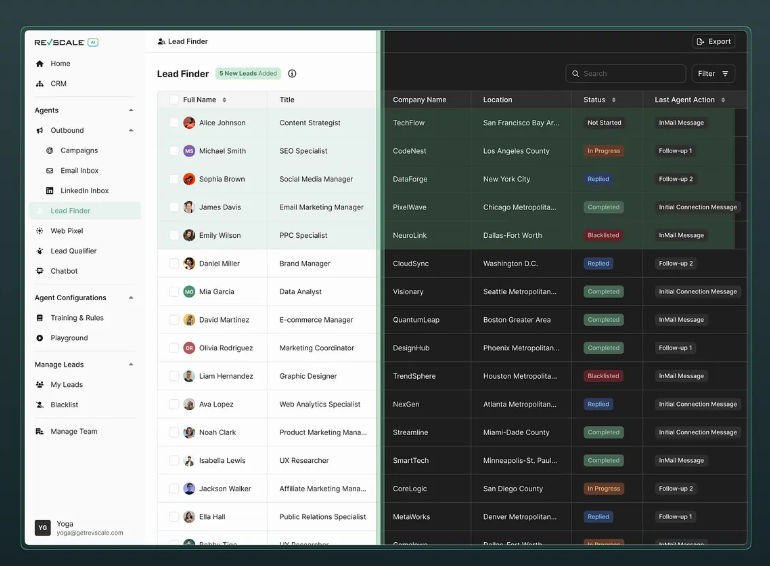Check the box next to Ava Lopez
Image resolution: width=770 pixels, height=566 pixels.
coord(173,404)
